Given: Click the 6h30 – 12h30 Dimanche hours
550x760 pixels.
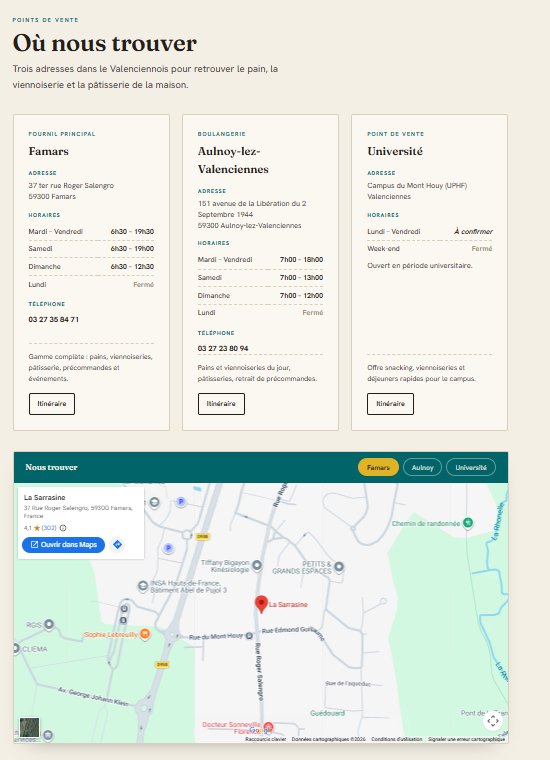Looking at the screenshot, I should [x=132, y=267].
